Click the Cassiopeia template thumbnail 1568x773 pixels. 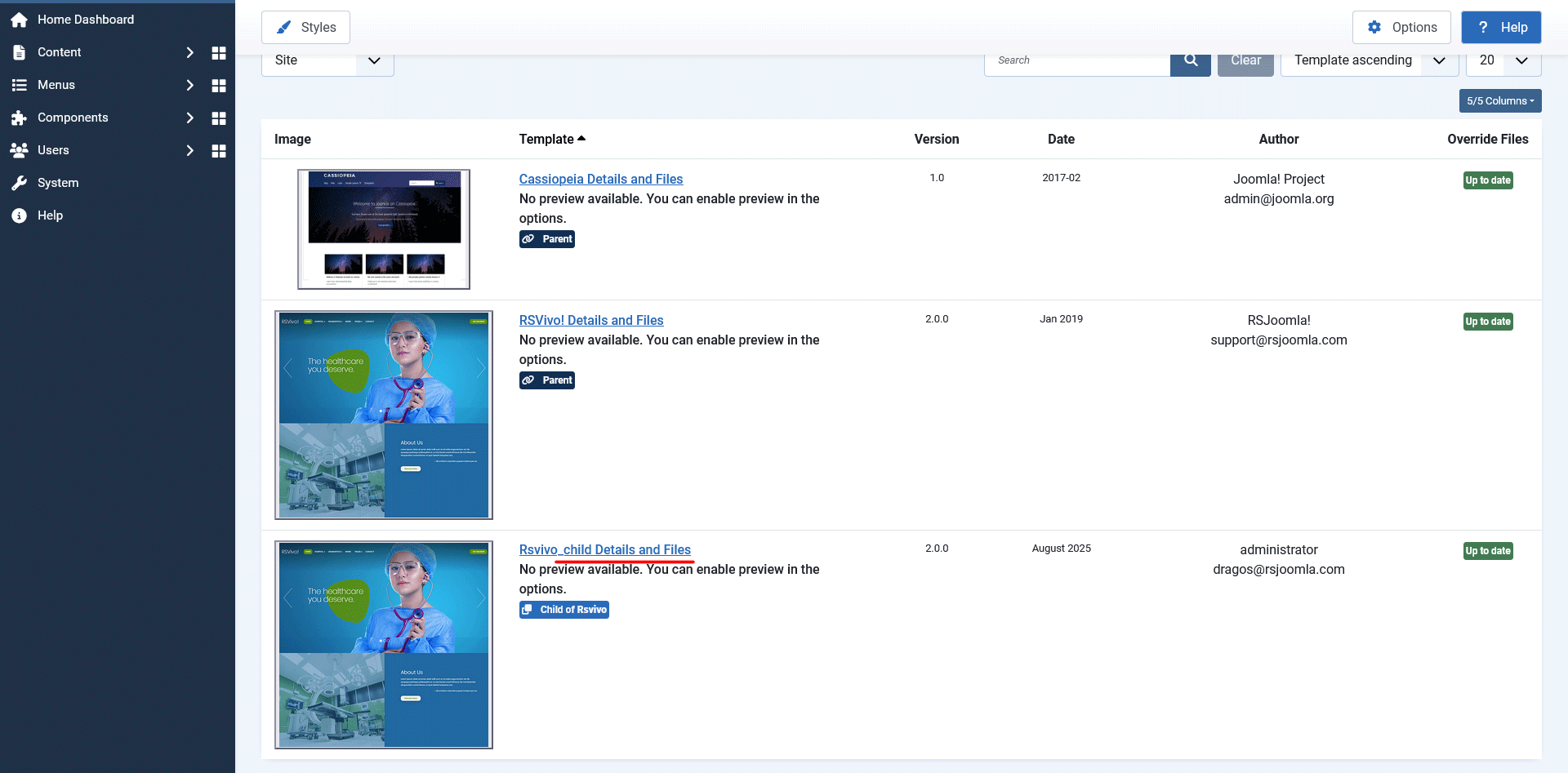384,229
